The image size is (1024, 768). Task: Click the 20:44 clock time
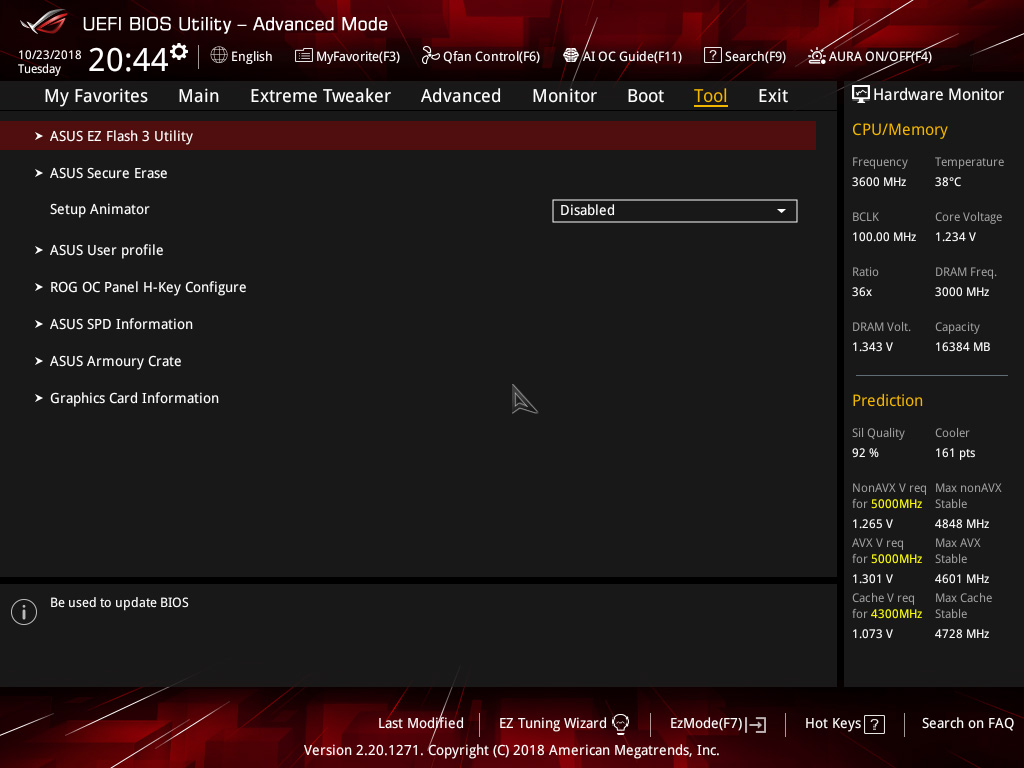tap(129, 59)
